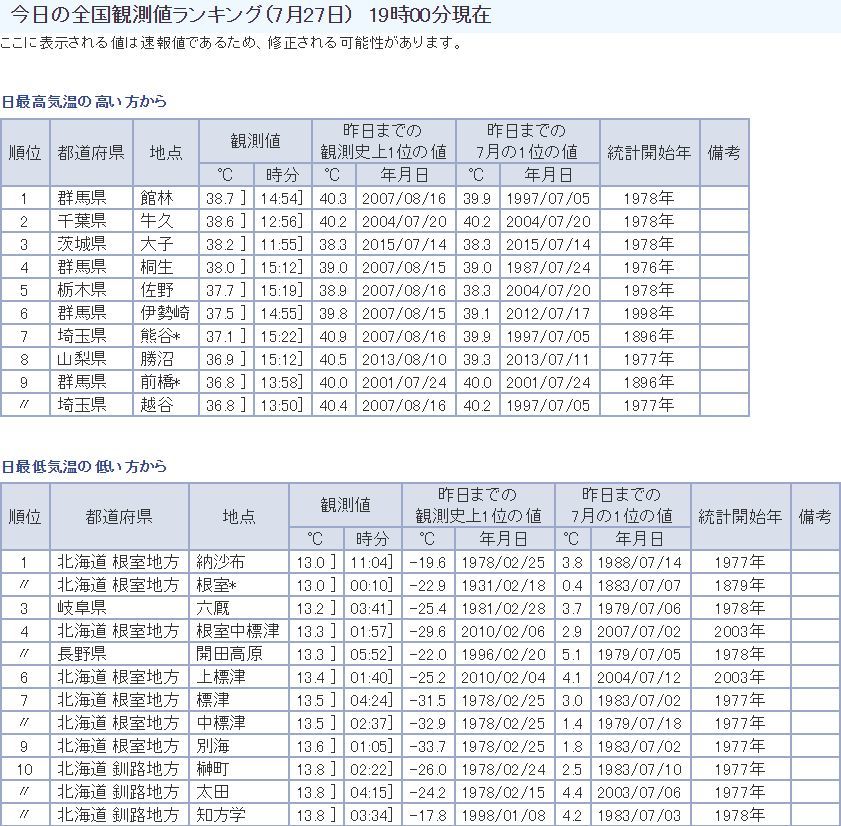Open the 伊勢崎 observation point
The height and width of the screenshot is (826, 841).
tap(165, 313)
